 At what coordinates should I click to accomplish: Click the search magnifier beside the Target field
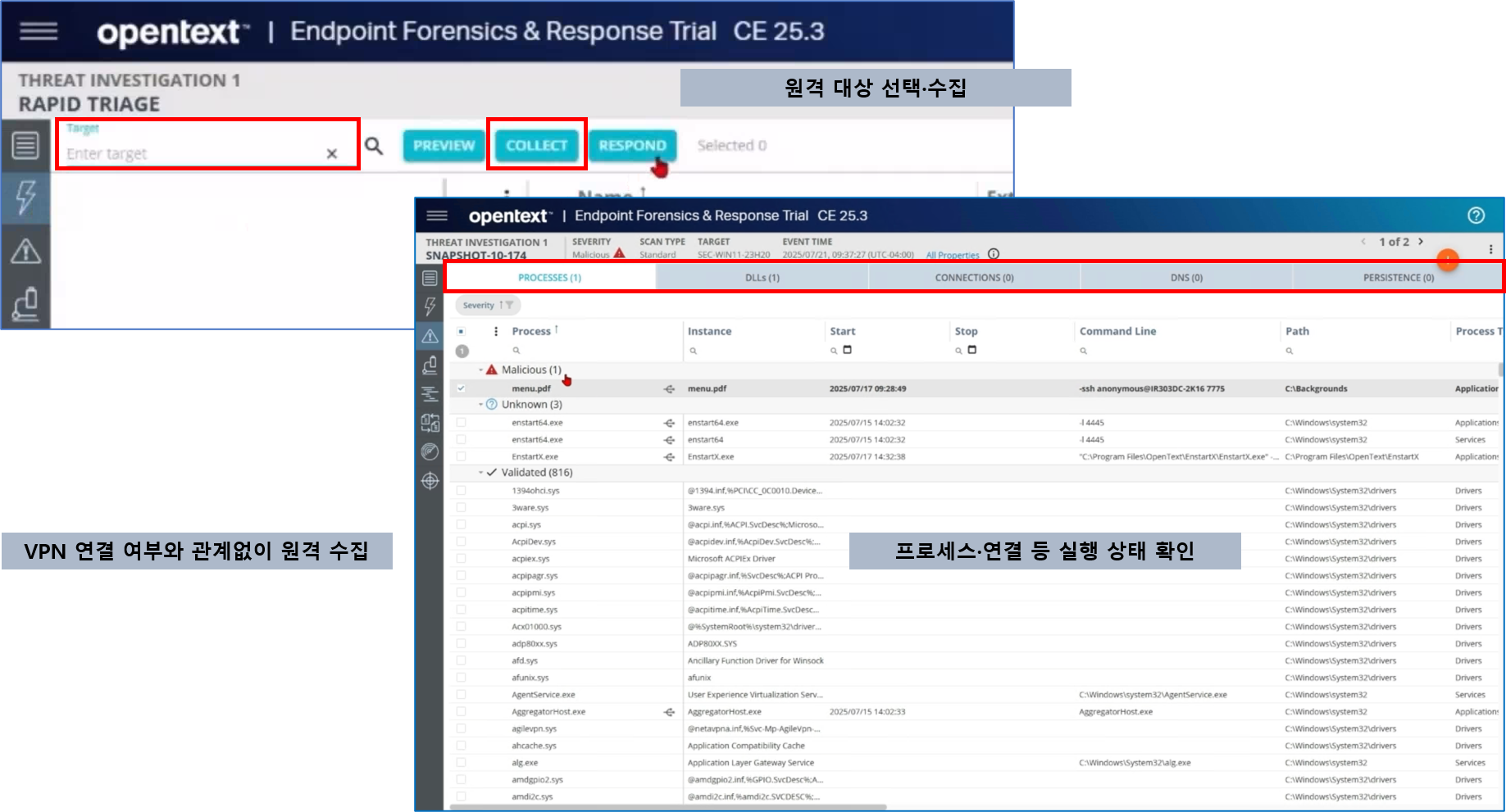[374, 146]
